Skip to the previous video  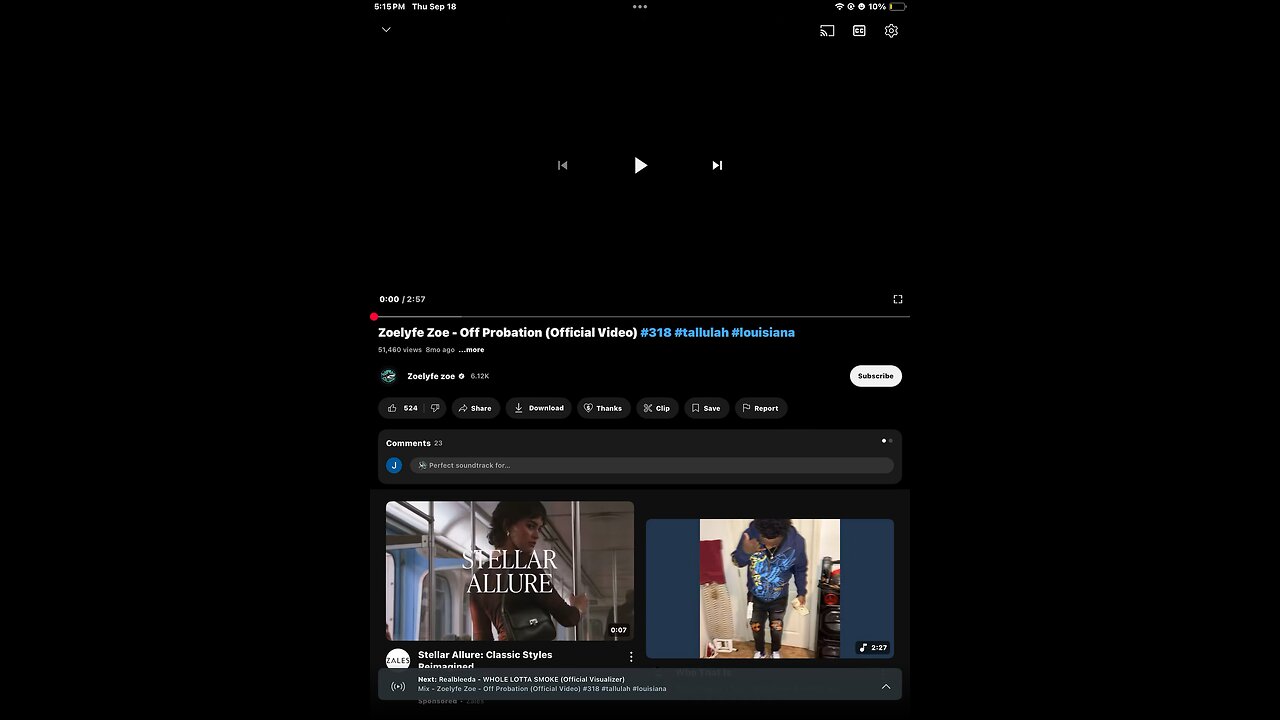[x=562, y=165]
